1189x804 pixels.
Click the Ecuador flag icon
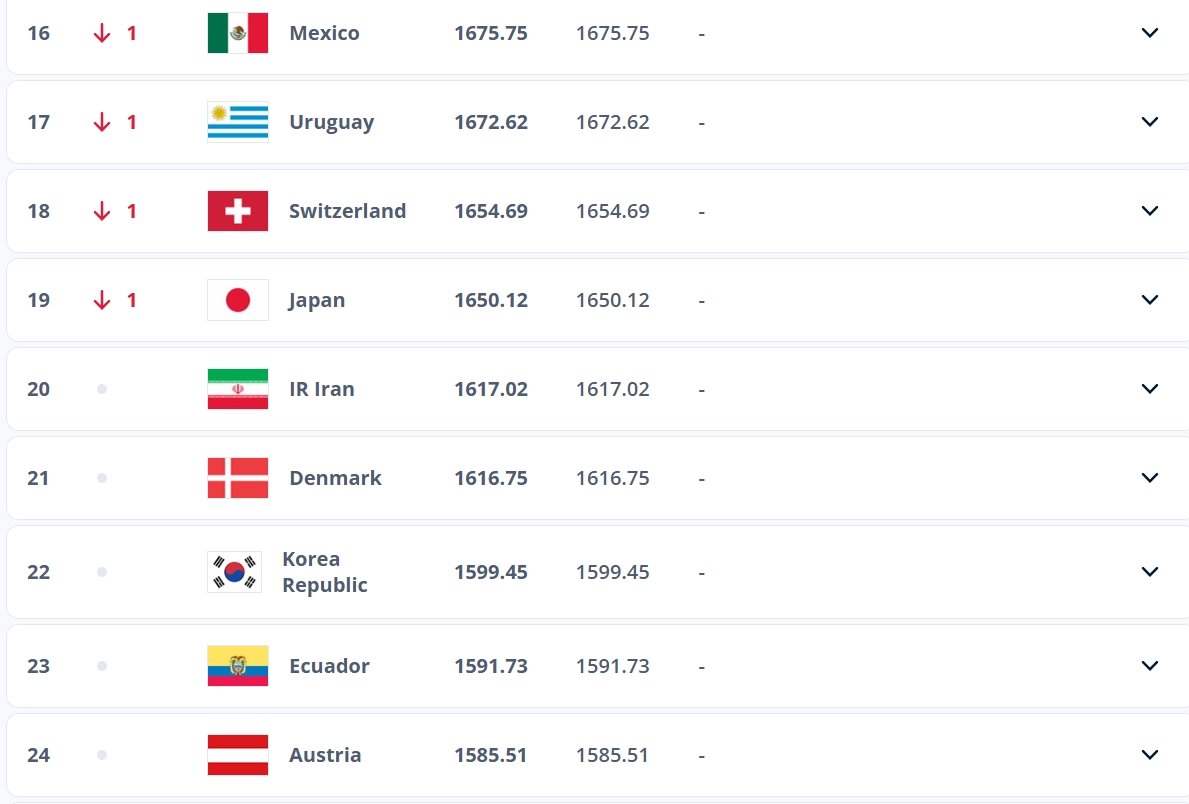point(237,666)
